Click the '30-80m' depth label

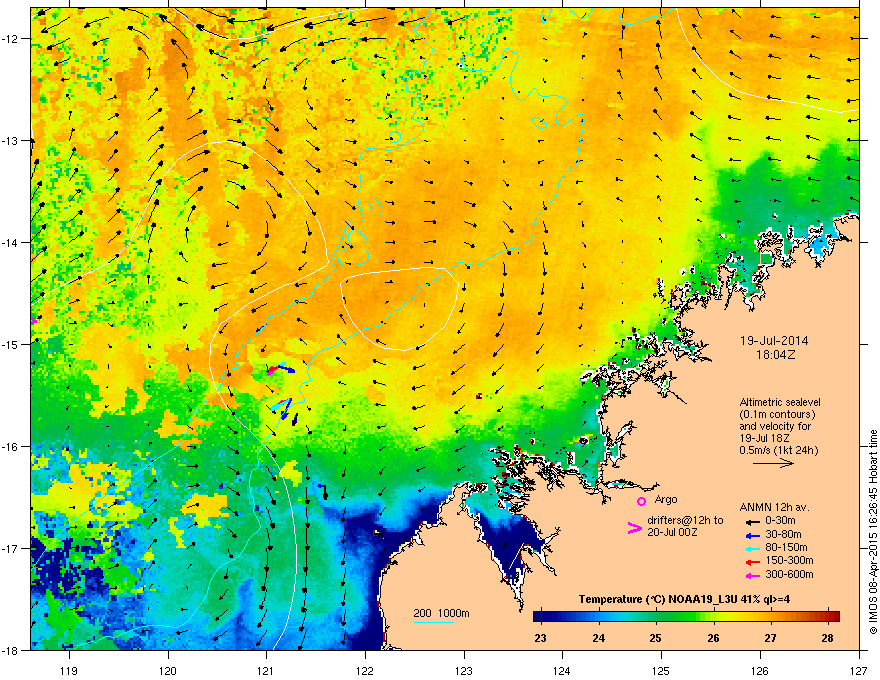(x=783, y=535)
